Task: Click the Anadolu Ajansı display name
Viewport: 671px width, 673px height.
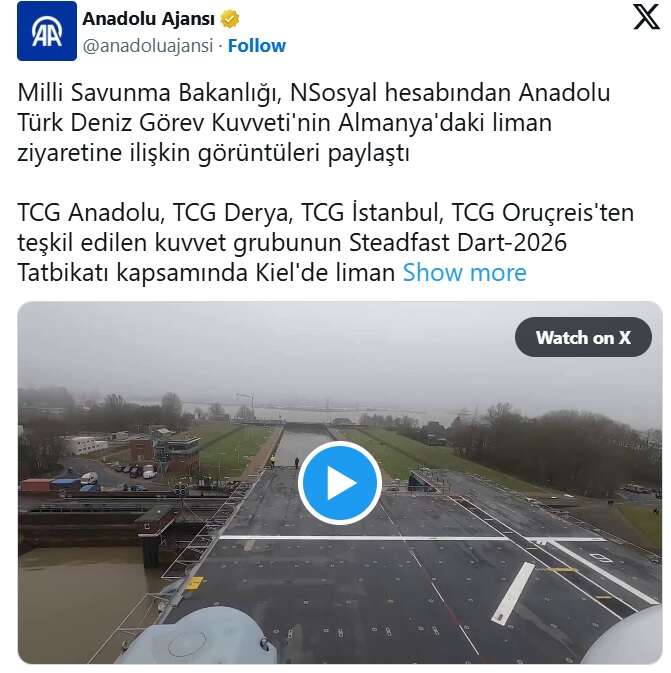Action: [x=148, y=19]
